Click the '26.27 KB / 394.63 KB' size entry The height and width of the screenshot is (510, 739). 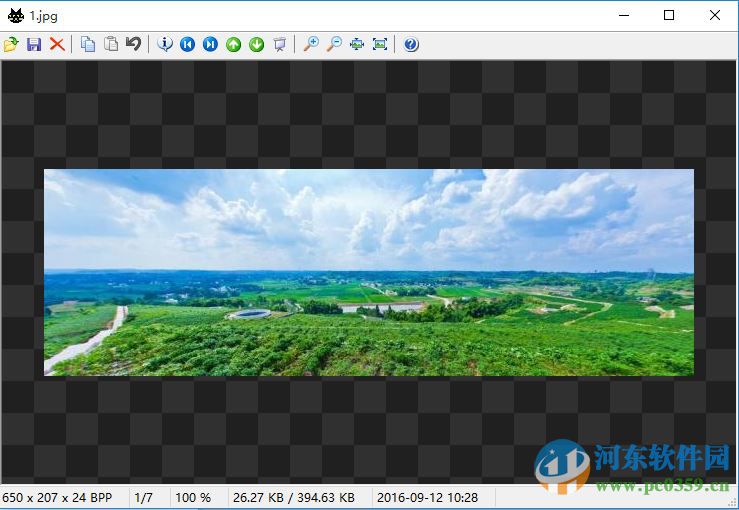[x=294, y=498]
